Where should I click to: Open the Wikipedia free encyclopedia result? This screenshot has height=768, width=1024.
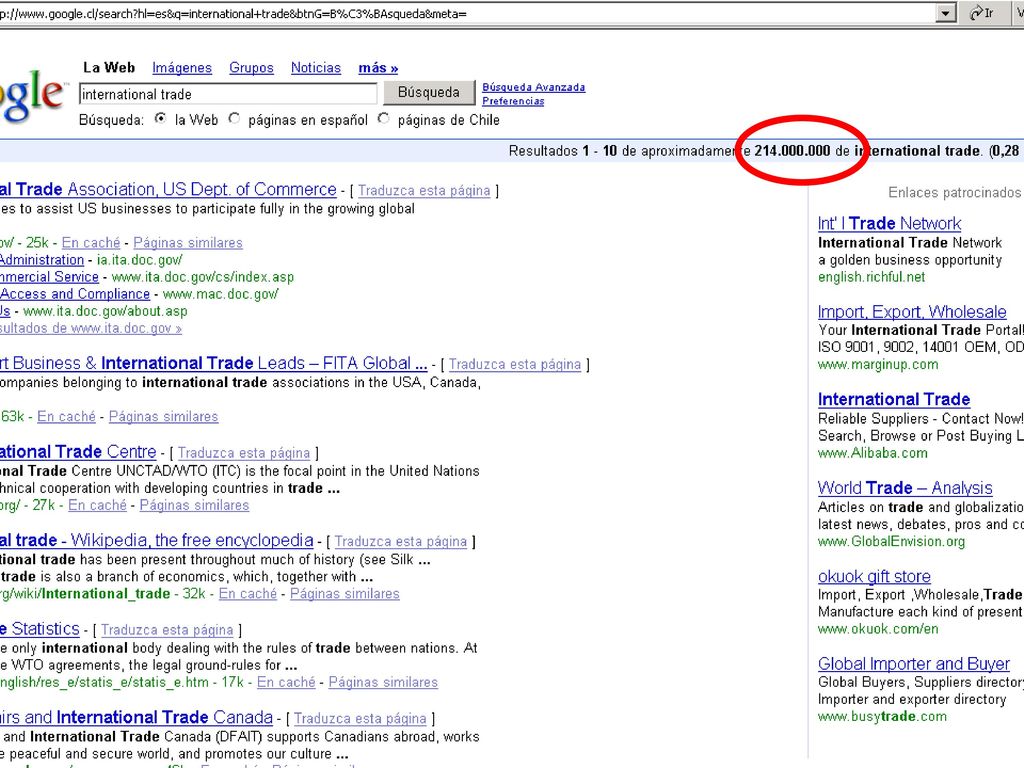(x=157, y=540)
